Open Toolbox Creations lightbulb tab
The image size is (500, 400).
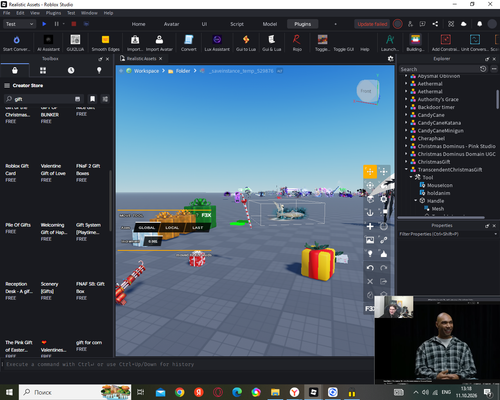point(99,70)
